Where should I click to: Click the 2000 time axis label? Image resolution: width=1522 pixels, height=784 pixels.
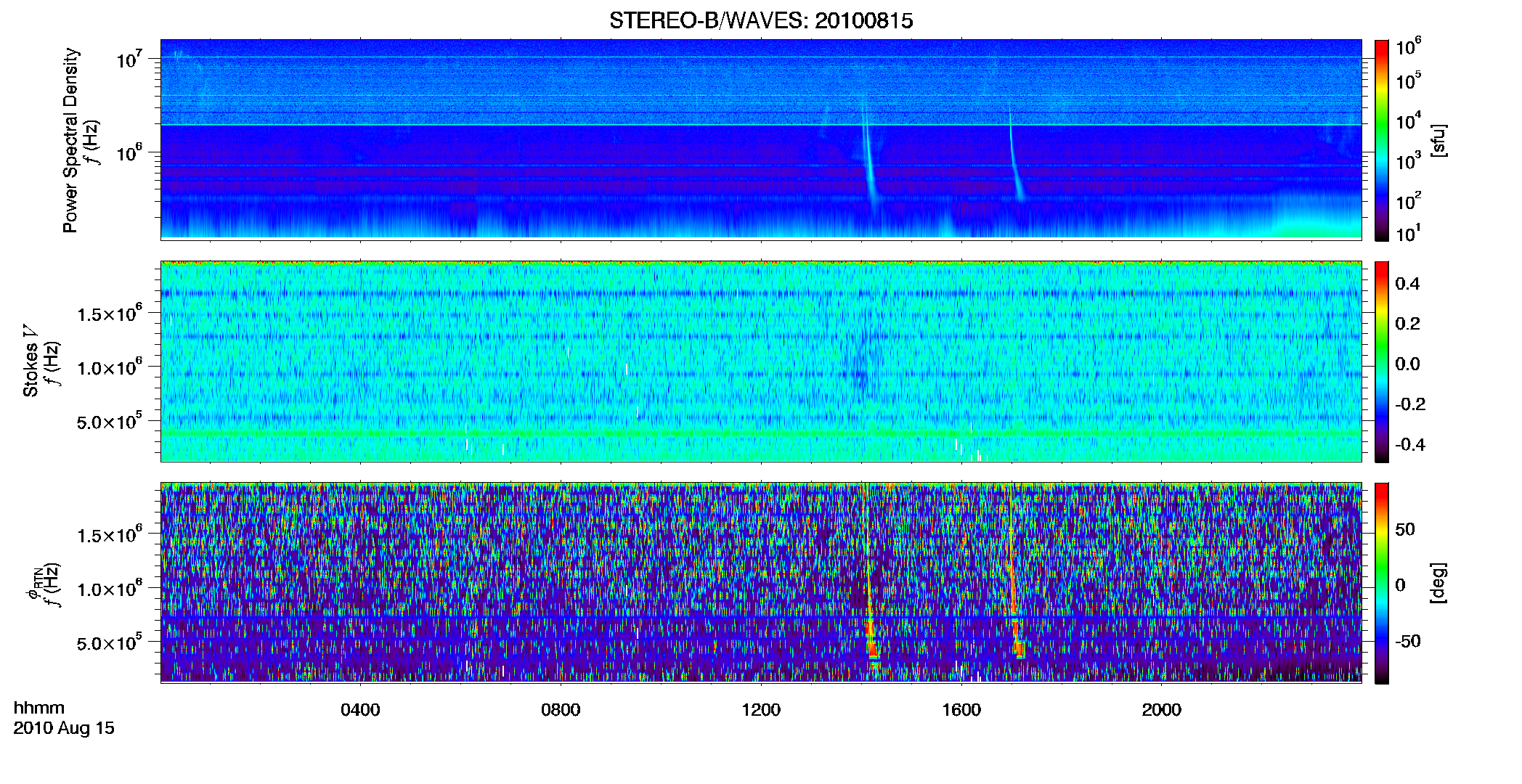tap(1162, 710)
